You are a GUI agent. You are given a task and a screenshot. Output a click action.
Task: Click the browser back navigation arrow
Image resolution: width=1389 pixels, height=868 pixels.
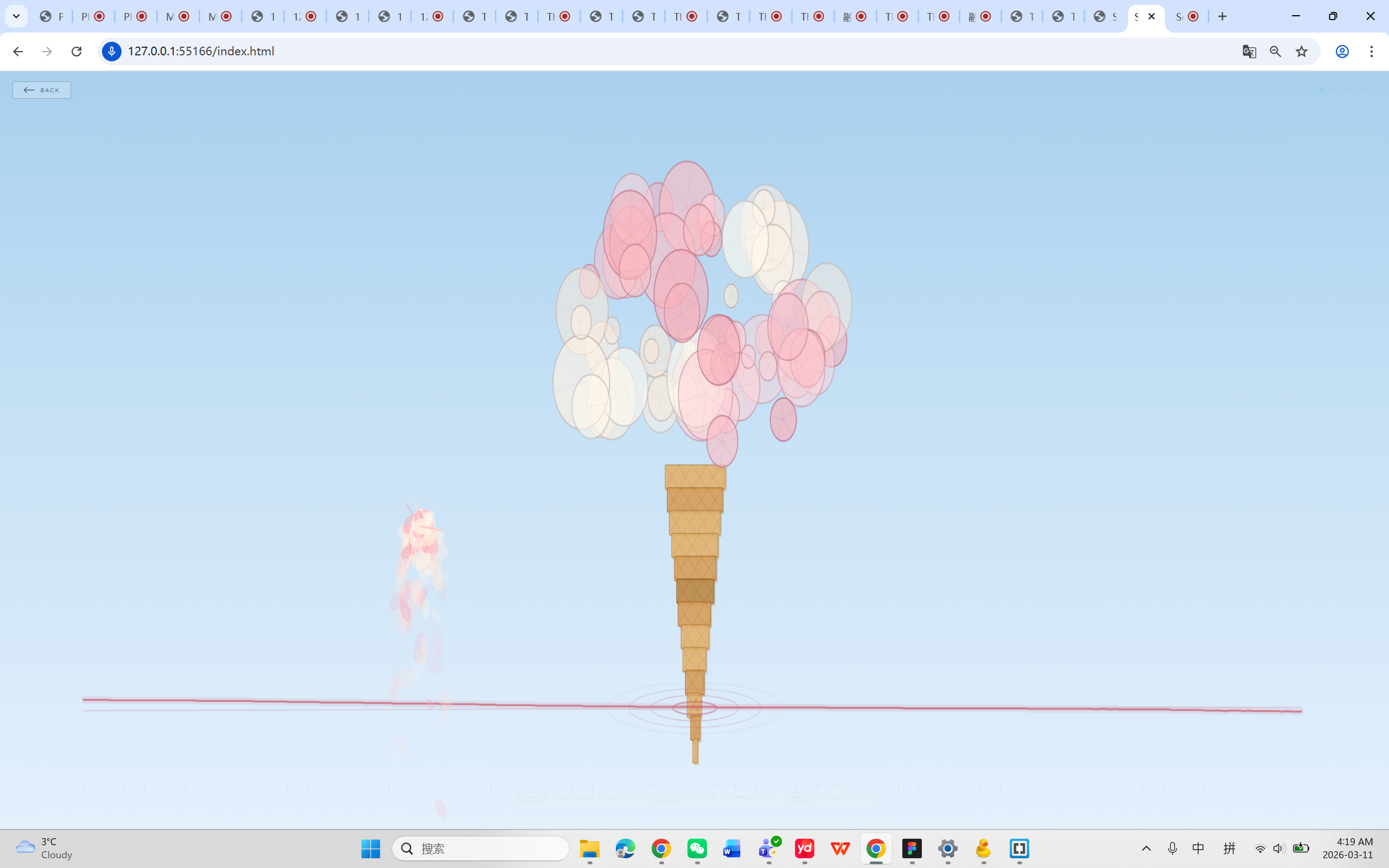pos(18,52)
